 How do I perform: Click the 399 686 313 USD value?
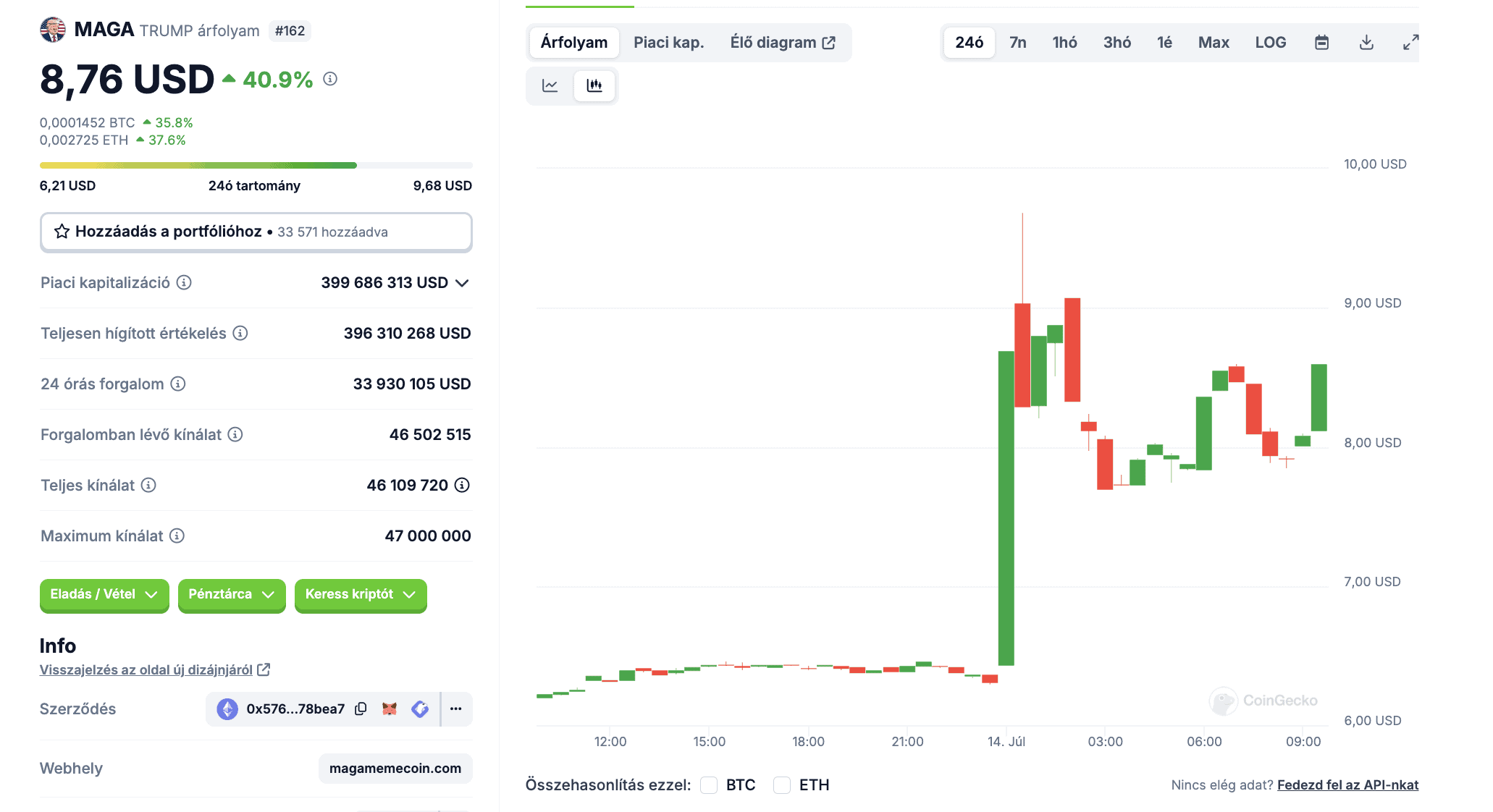[384, 283]
